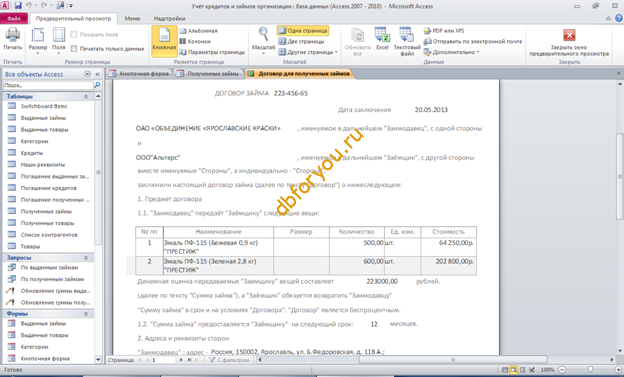The width and height of the screenshot is (624, 377).
Task: Select Альбомная page orientation
Action: pyautogui.click(x=198, y=31)
